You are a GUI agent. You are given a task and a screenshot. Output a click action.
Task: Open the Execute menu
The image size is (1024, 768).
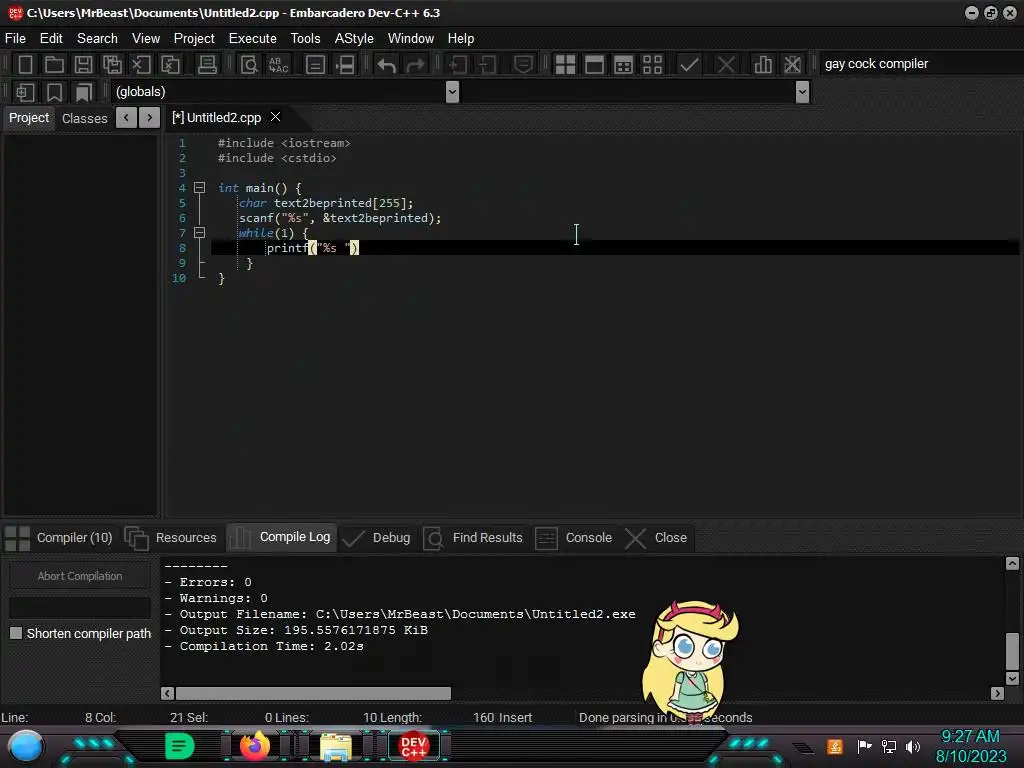click(253, 39)
